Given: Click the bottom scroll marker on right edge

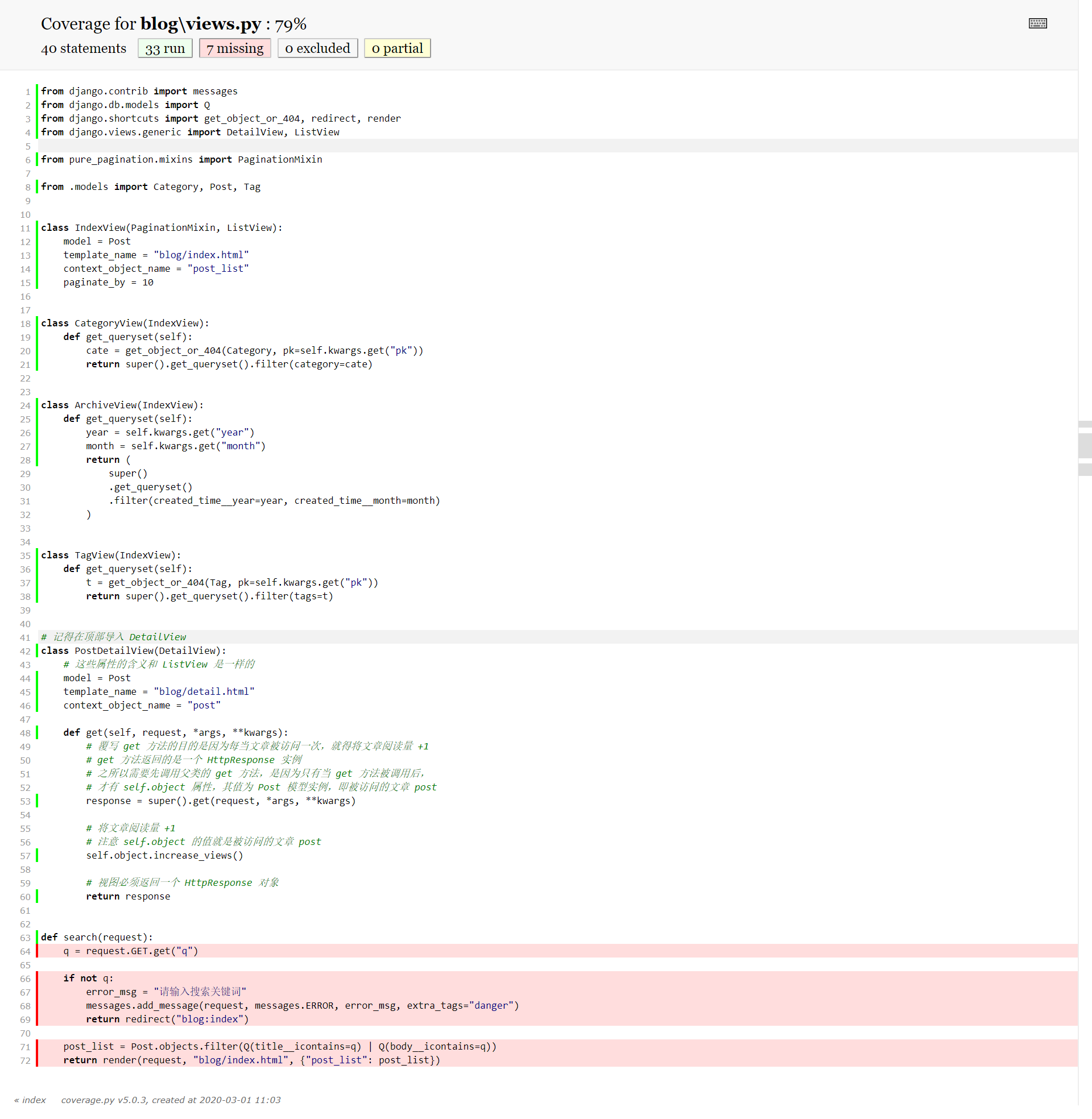Looking at the screenshot, I should (x=1085, y=470).
